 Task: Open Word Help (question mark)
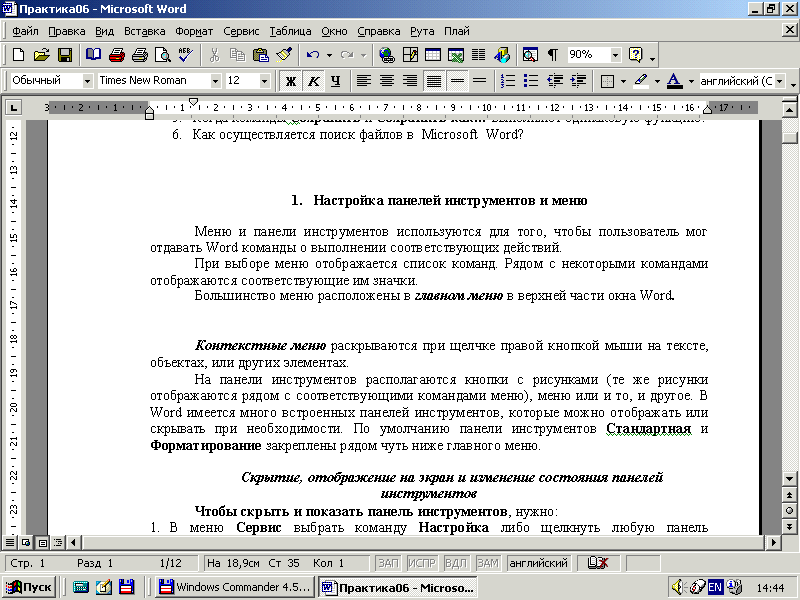click(x=636, y=55)
